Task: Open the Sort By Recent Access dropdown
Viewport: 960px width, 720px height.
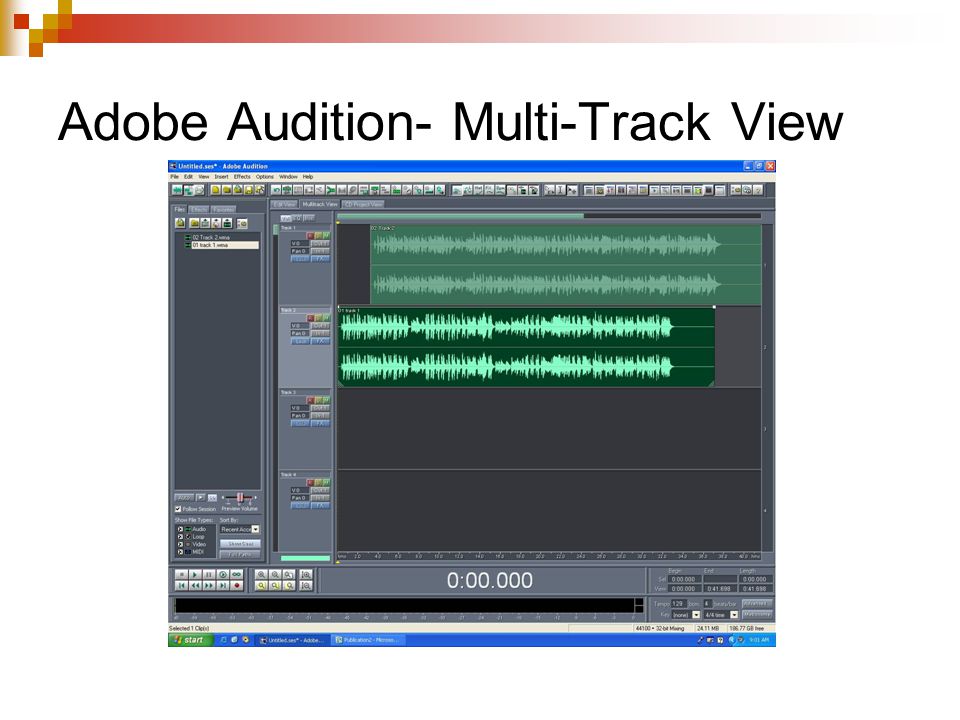Action: pyautogui.click(x=255, y=530)
